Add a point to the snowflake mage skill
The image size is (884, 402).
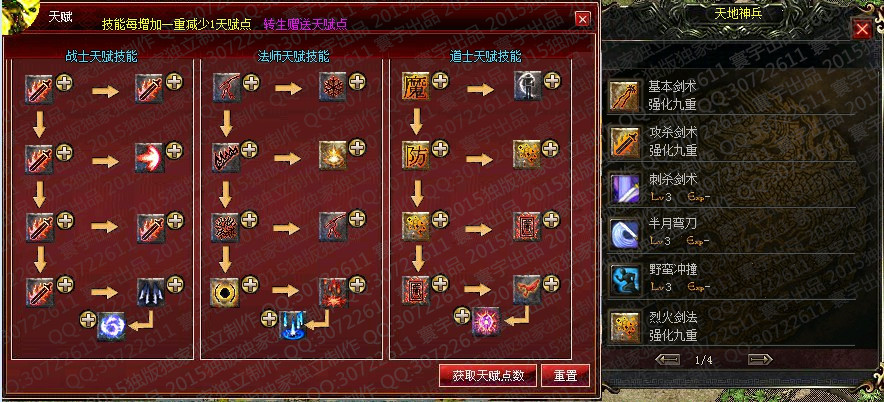357,81
